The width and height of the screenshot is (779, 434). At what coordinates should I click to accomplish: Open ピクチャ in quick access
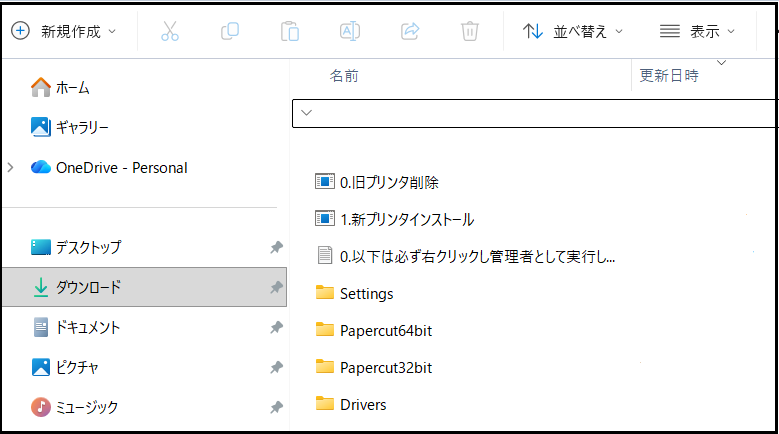click(x=77, y=367)
